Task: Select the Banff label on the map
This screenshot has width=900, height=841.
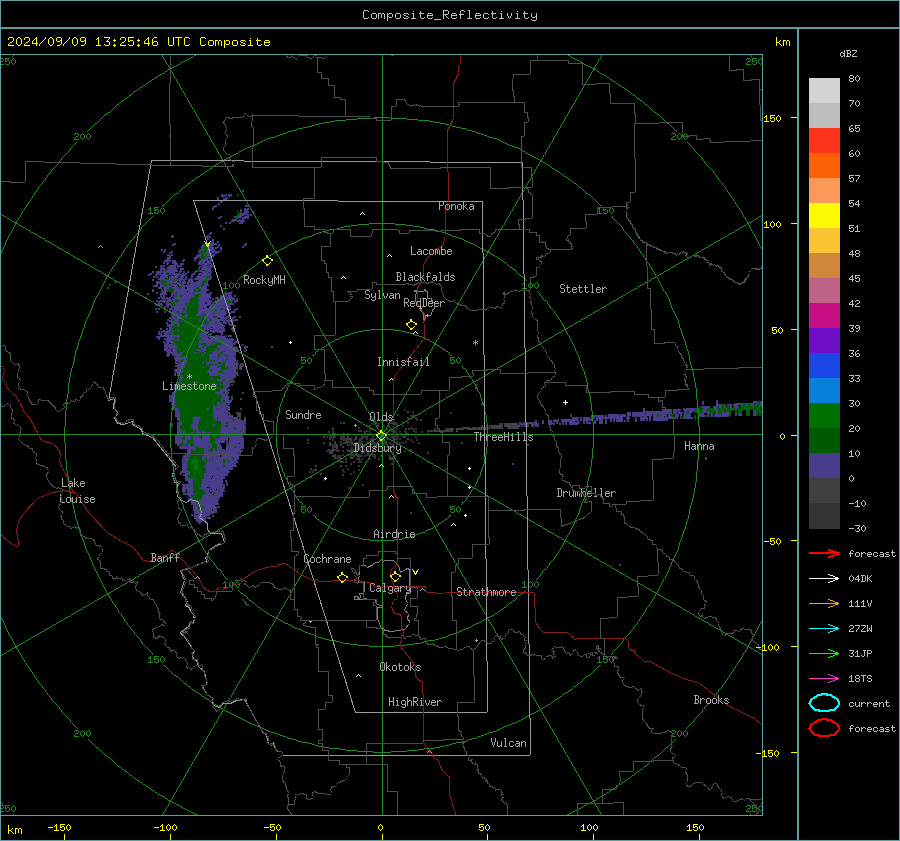Action: [x=165, y=558]
